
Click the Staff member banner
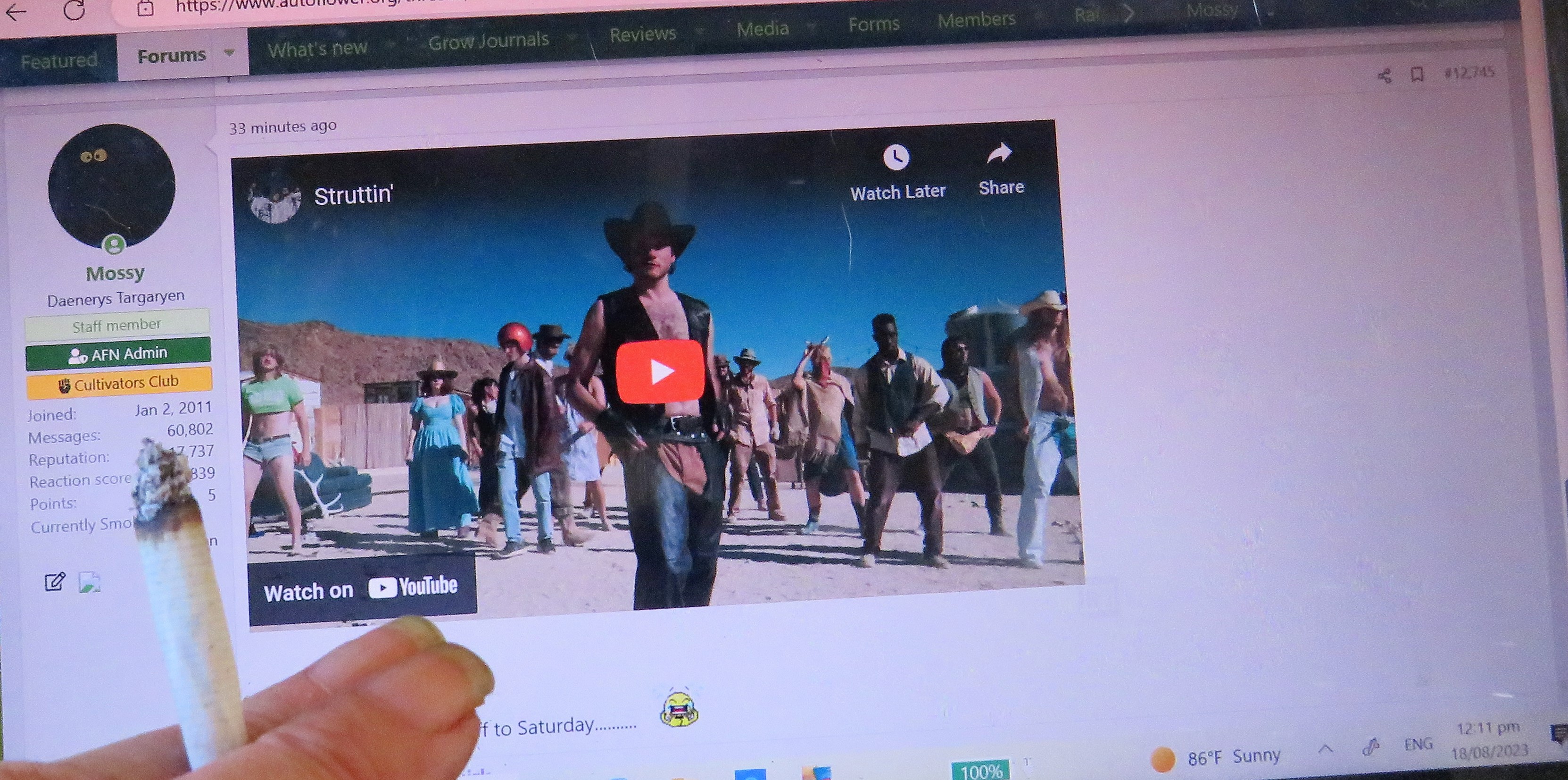click(x=117, y=325)
